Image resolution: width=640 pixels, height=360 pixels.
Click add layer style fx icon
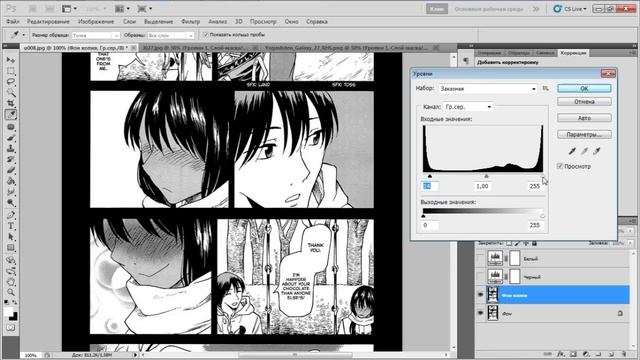561,354
